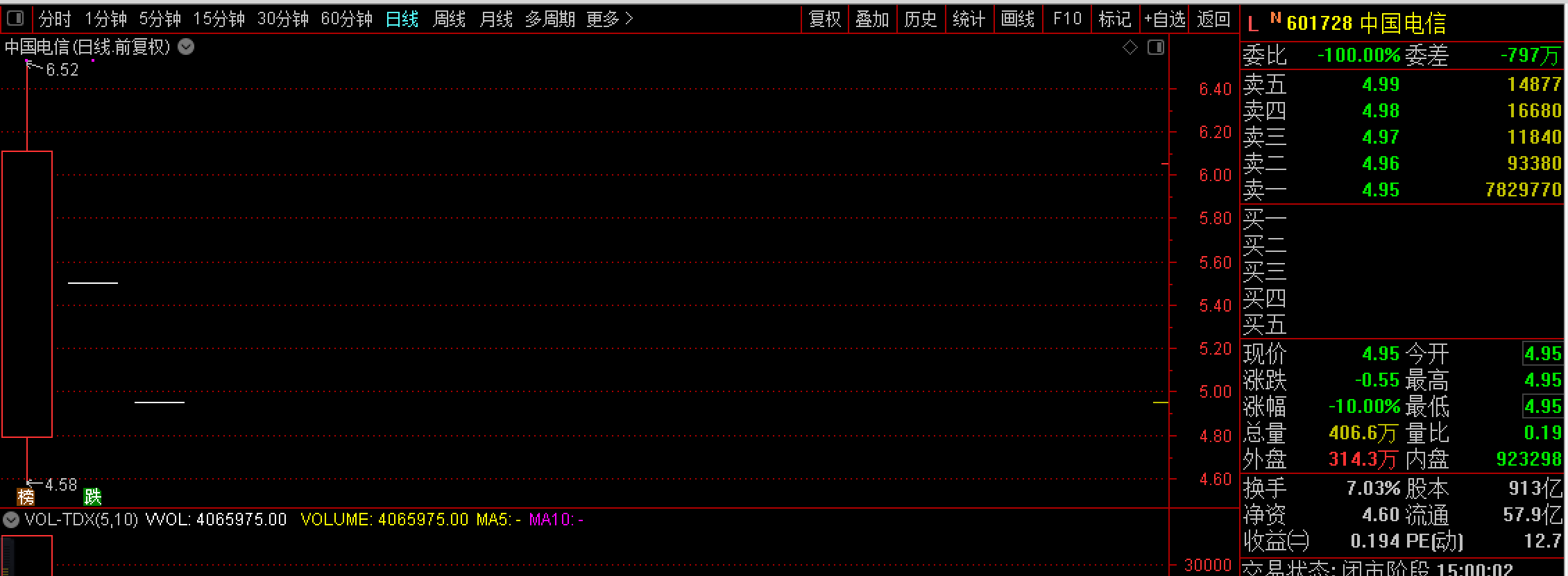Click the 总量 total volume 406.6万
The image size is (1568, 576).
[x=1363, y=433]
